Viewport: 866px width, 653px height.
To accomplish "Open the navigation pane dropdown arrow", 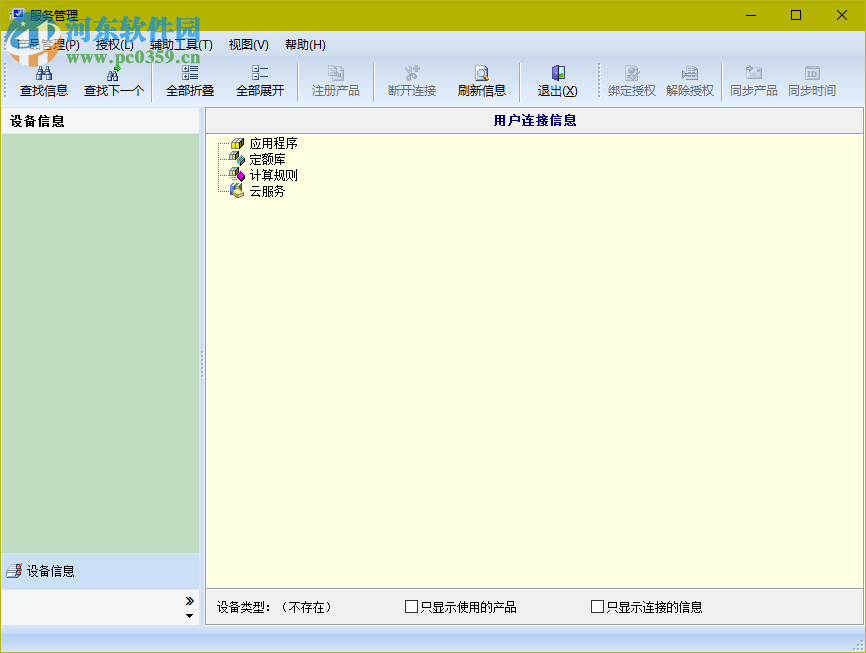I will 189,615.
